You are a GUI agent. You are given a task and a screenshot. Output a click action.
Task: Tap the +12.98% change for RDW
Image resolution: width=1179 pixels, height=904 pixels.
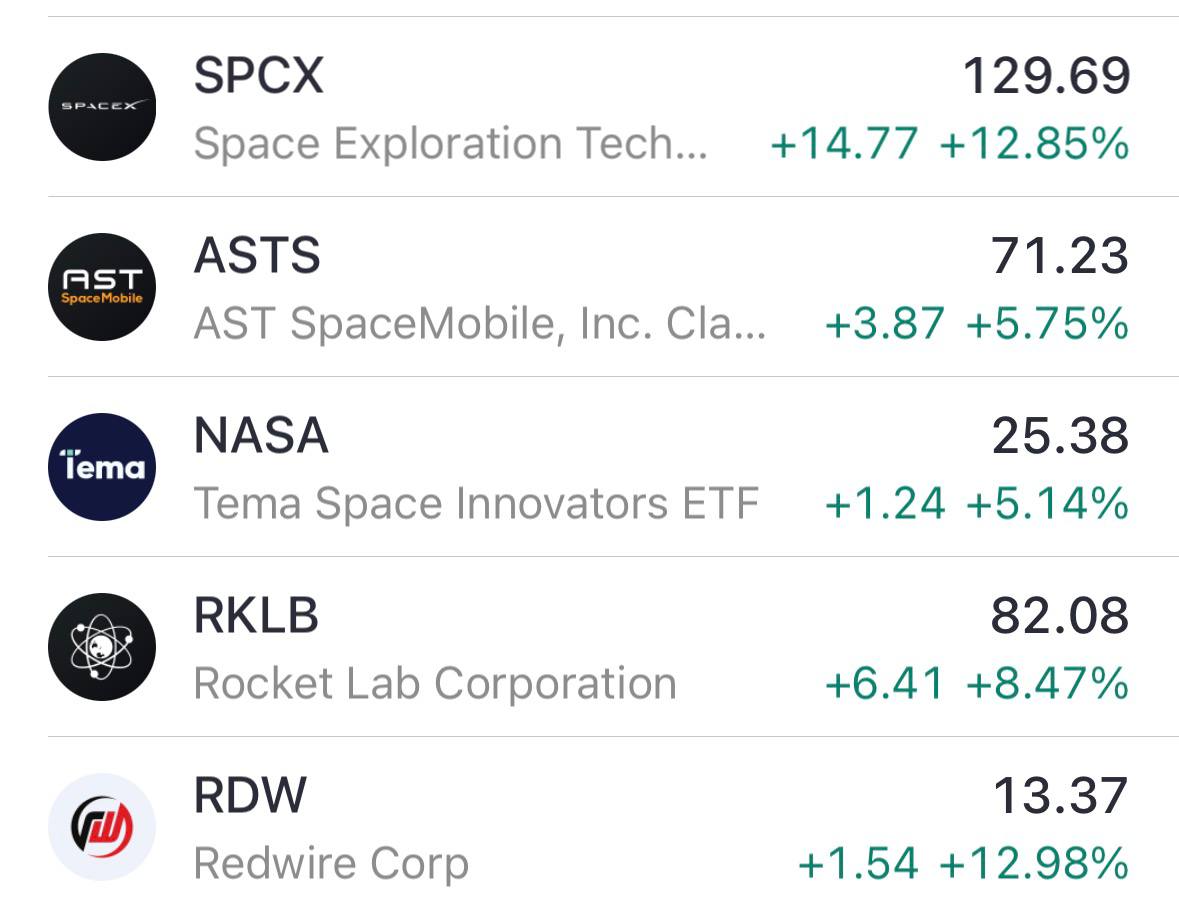click(x=1035, y=863)
